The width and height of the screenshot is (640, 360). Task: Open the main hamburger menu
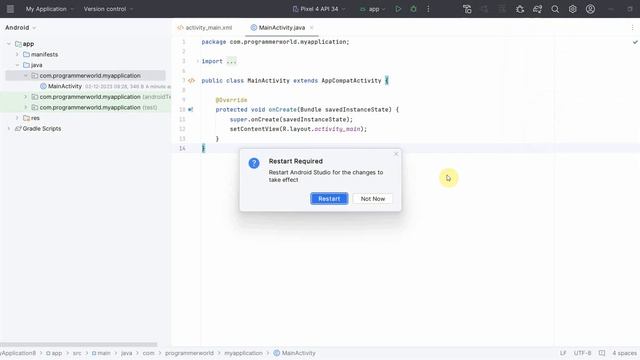(x=10, y=9)
